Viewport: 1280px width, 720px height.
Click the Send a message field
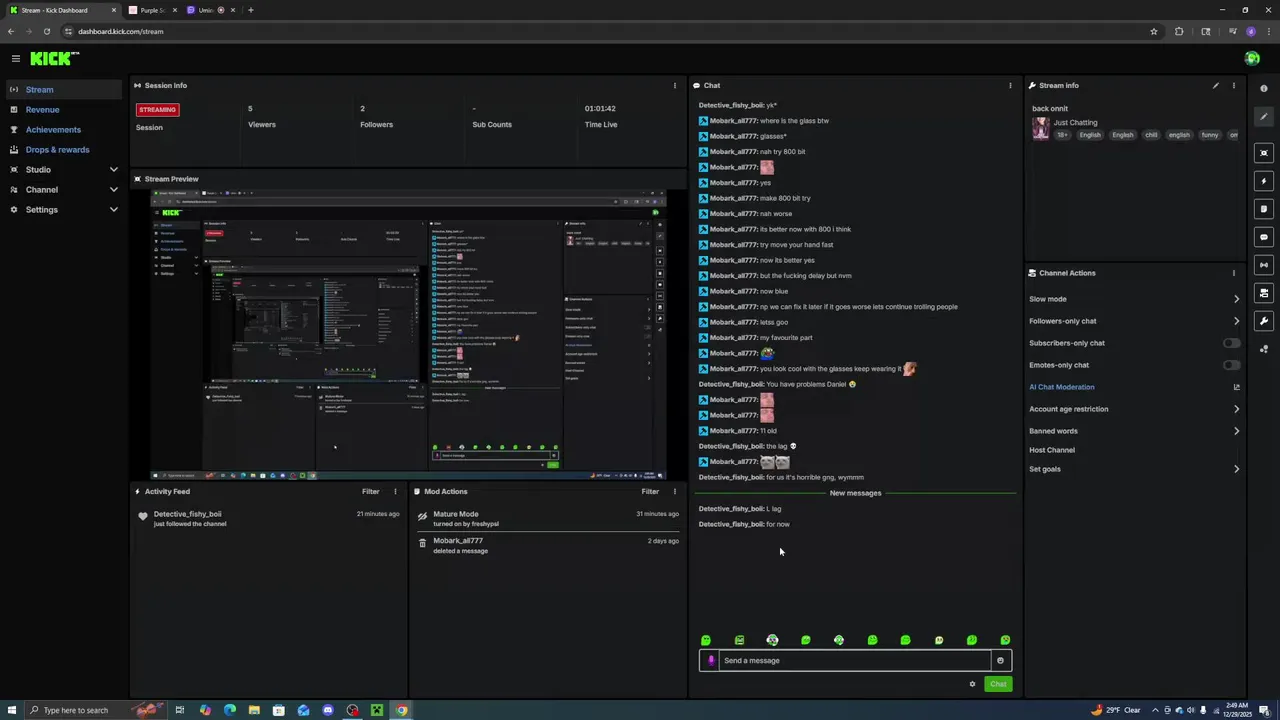point(855,660)
